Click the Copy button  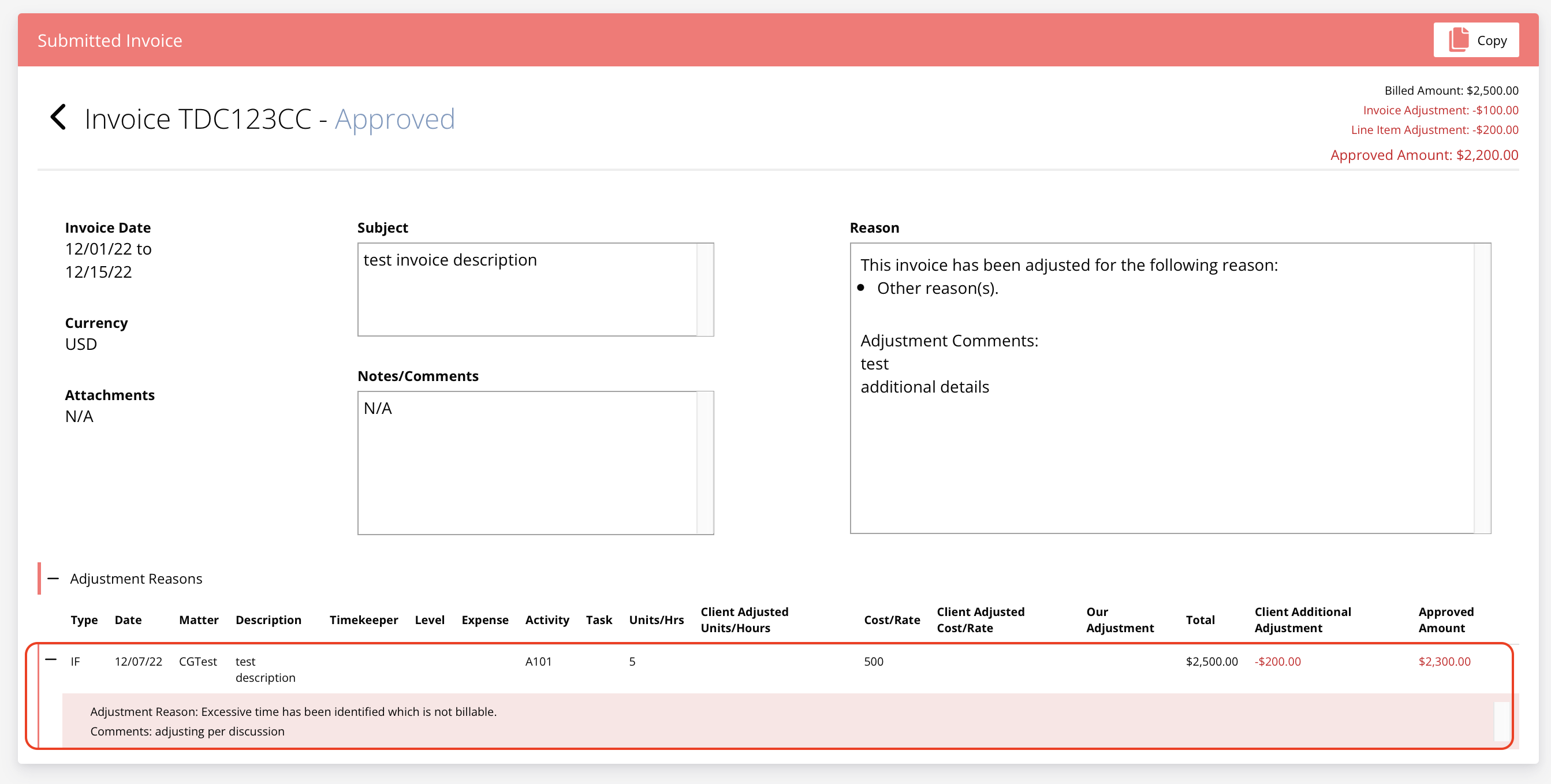coord(1476,40)
